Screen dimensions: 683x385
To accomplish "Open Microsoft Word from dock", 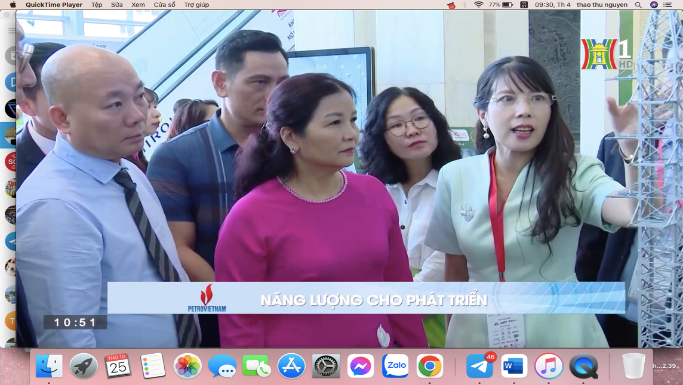I will point(514,366).
